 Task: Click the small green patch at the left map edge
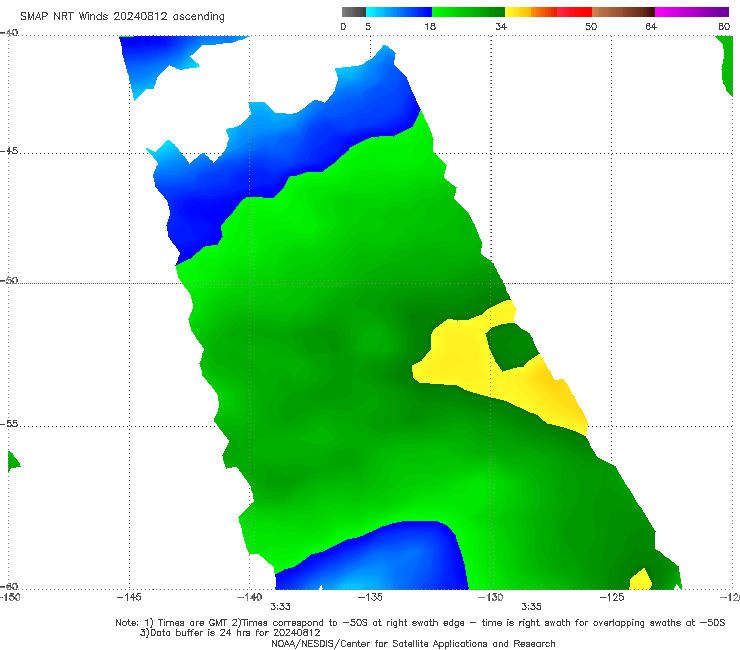(x=13, y=461)
